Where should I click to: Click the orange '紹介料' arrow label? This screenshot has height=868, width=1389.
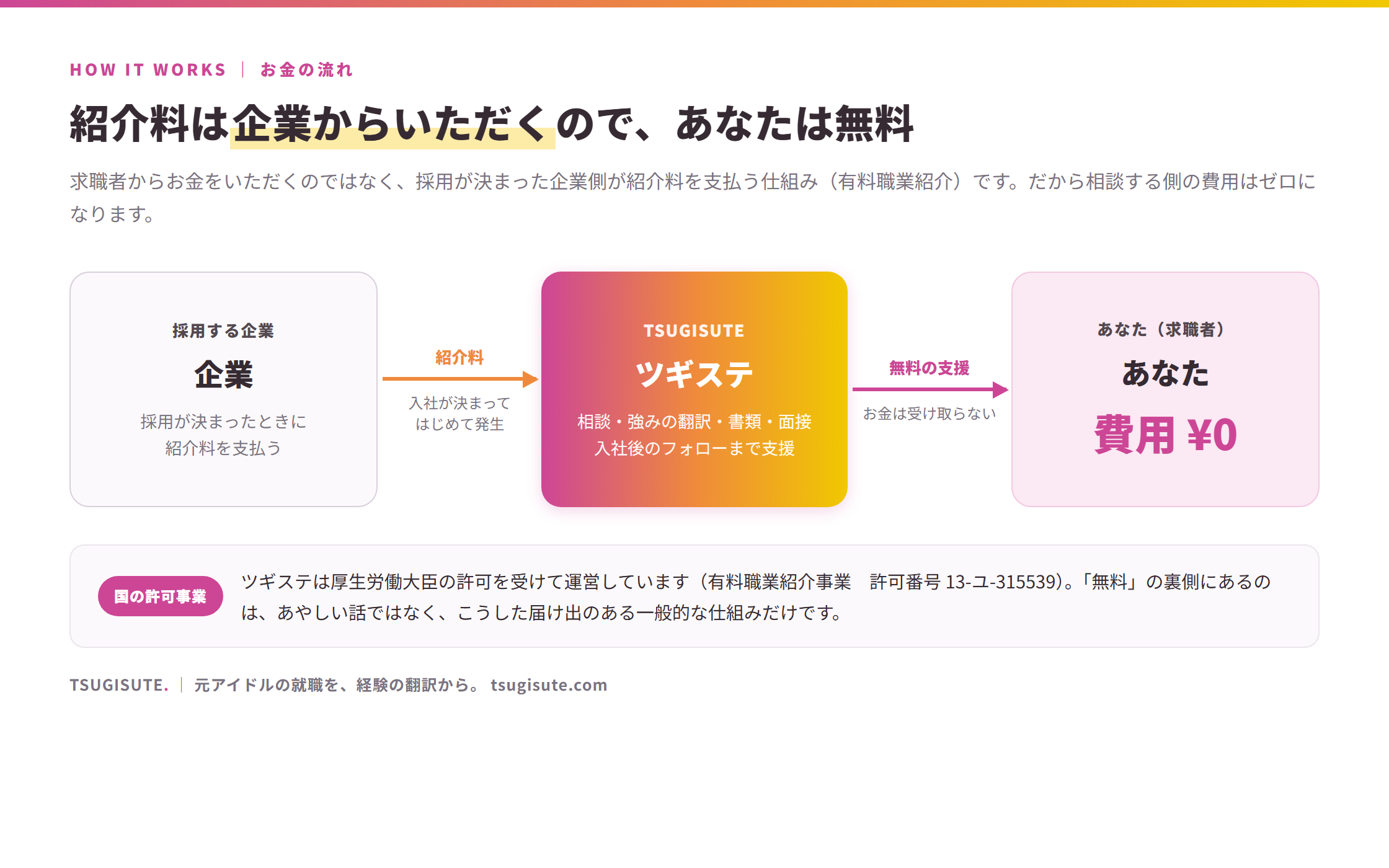[459, 357]
